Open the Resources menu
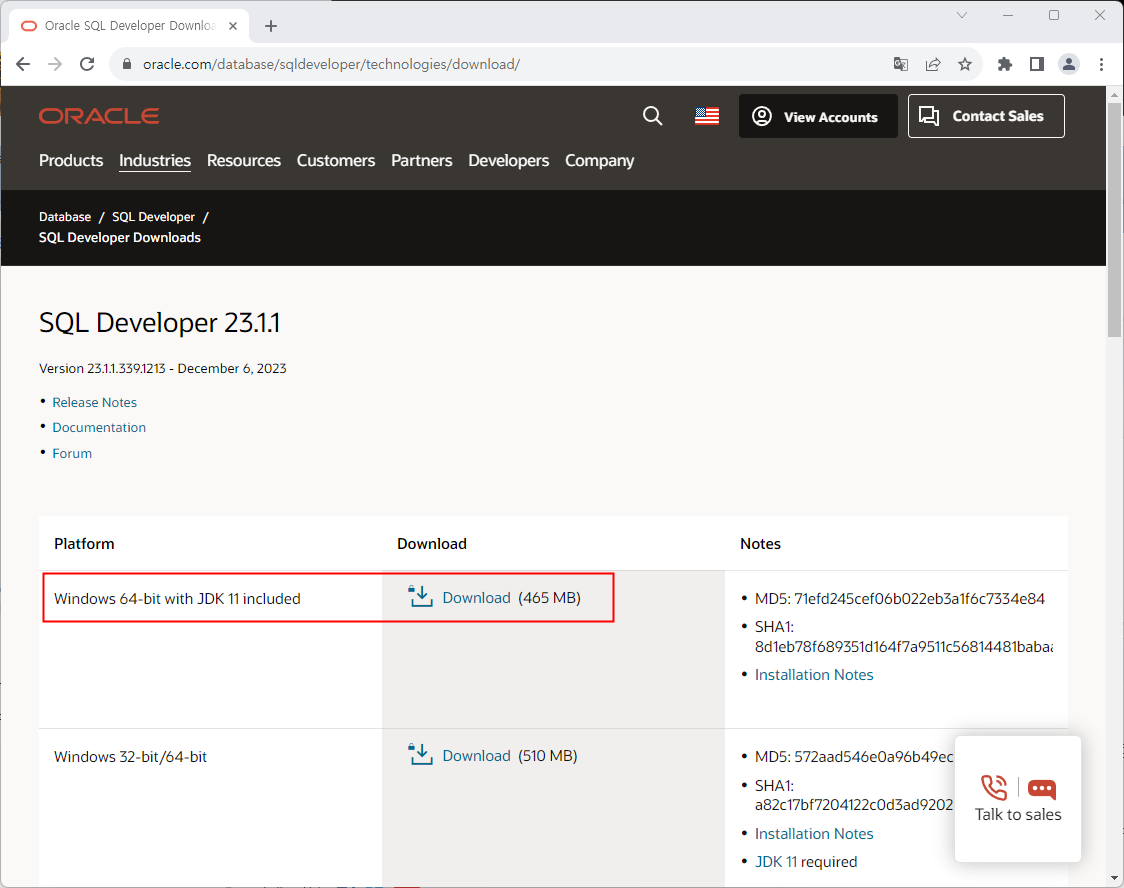The width and height of the screenshot is (1124, 888). pyautogui.click(x=244, y=161)
